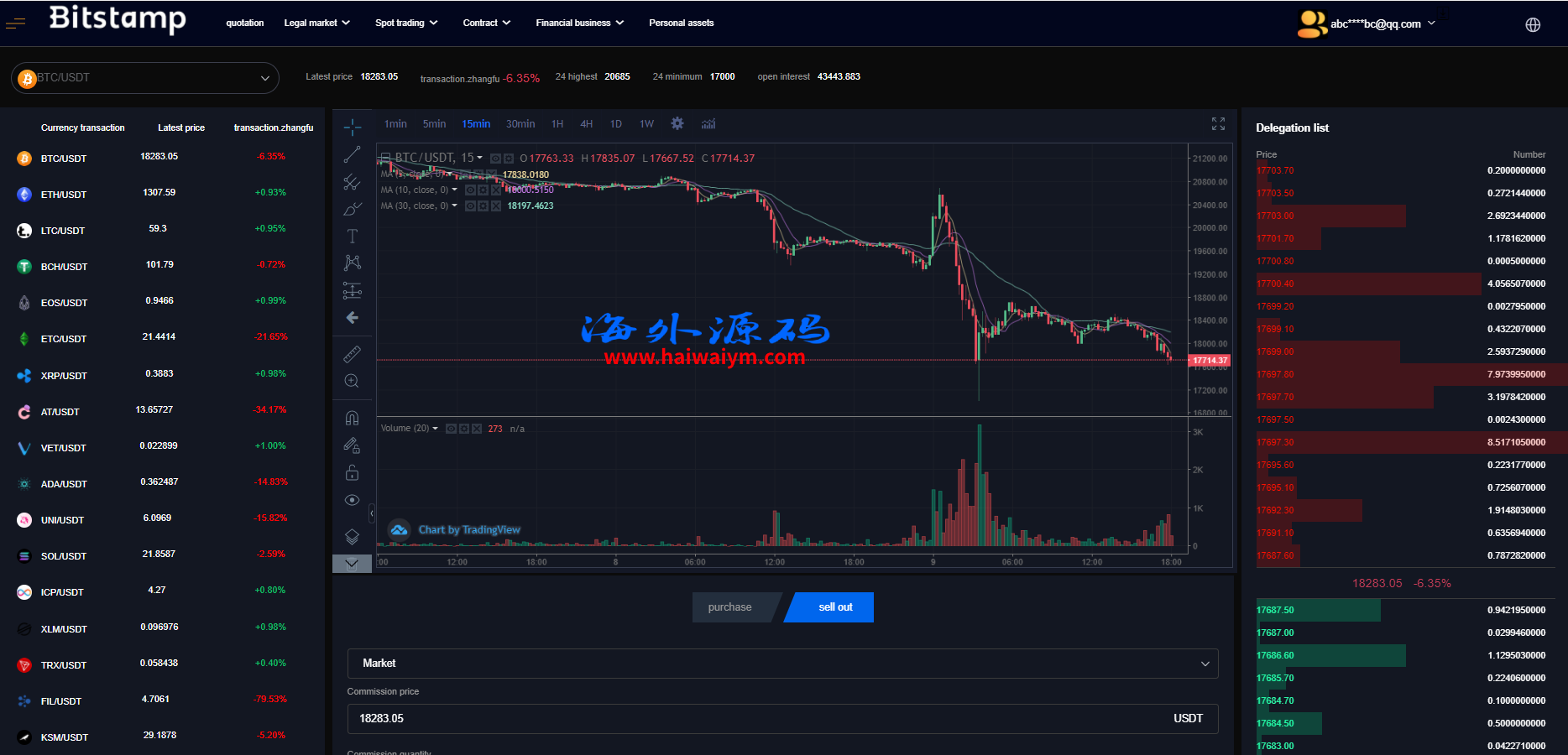Open chart settings gear icon

tap(677, 124)
